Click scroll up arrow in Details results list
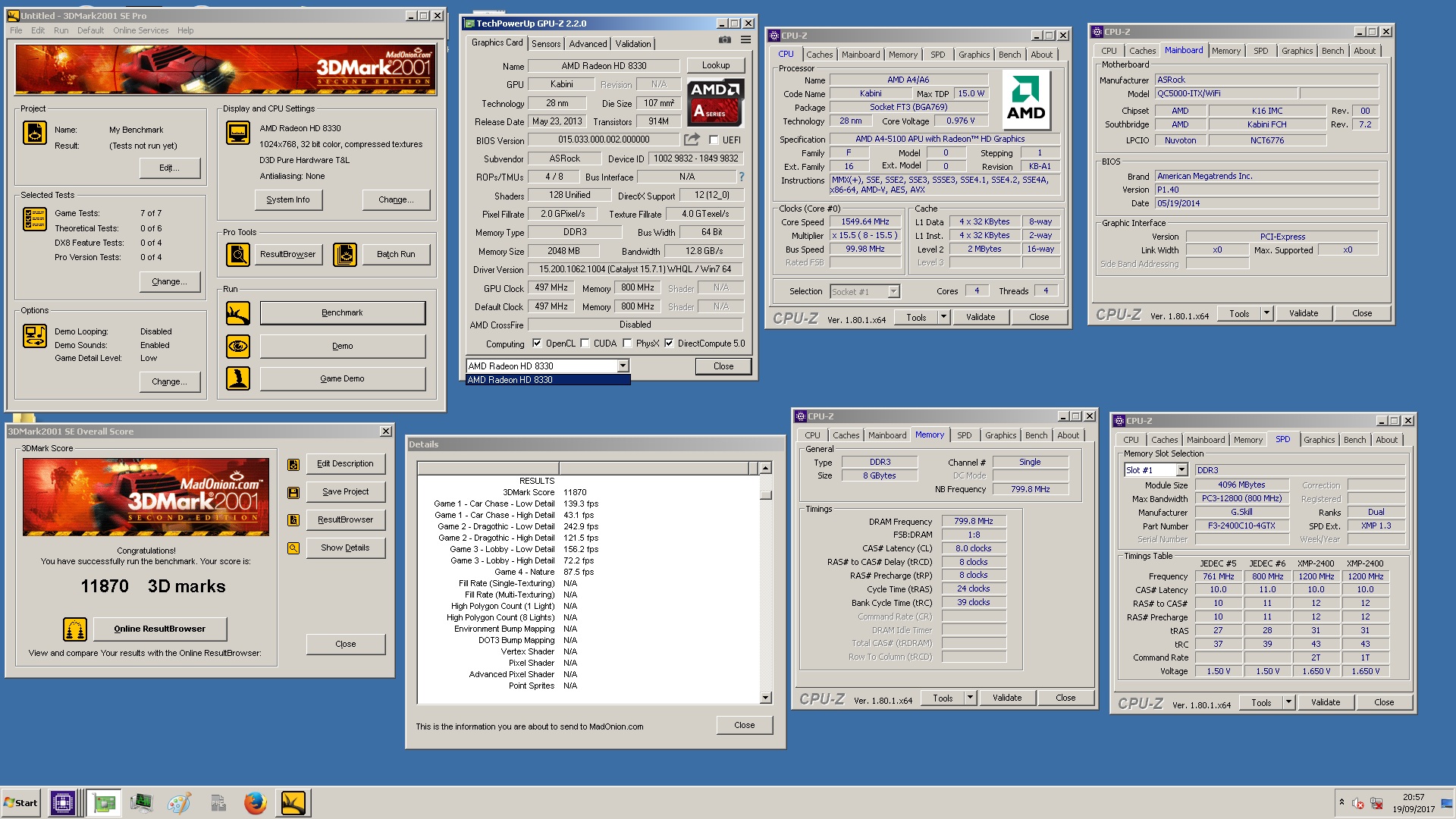Viewport: 1456px width, 819px height. tap(765, 469)
